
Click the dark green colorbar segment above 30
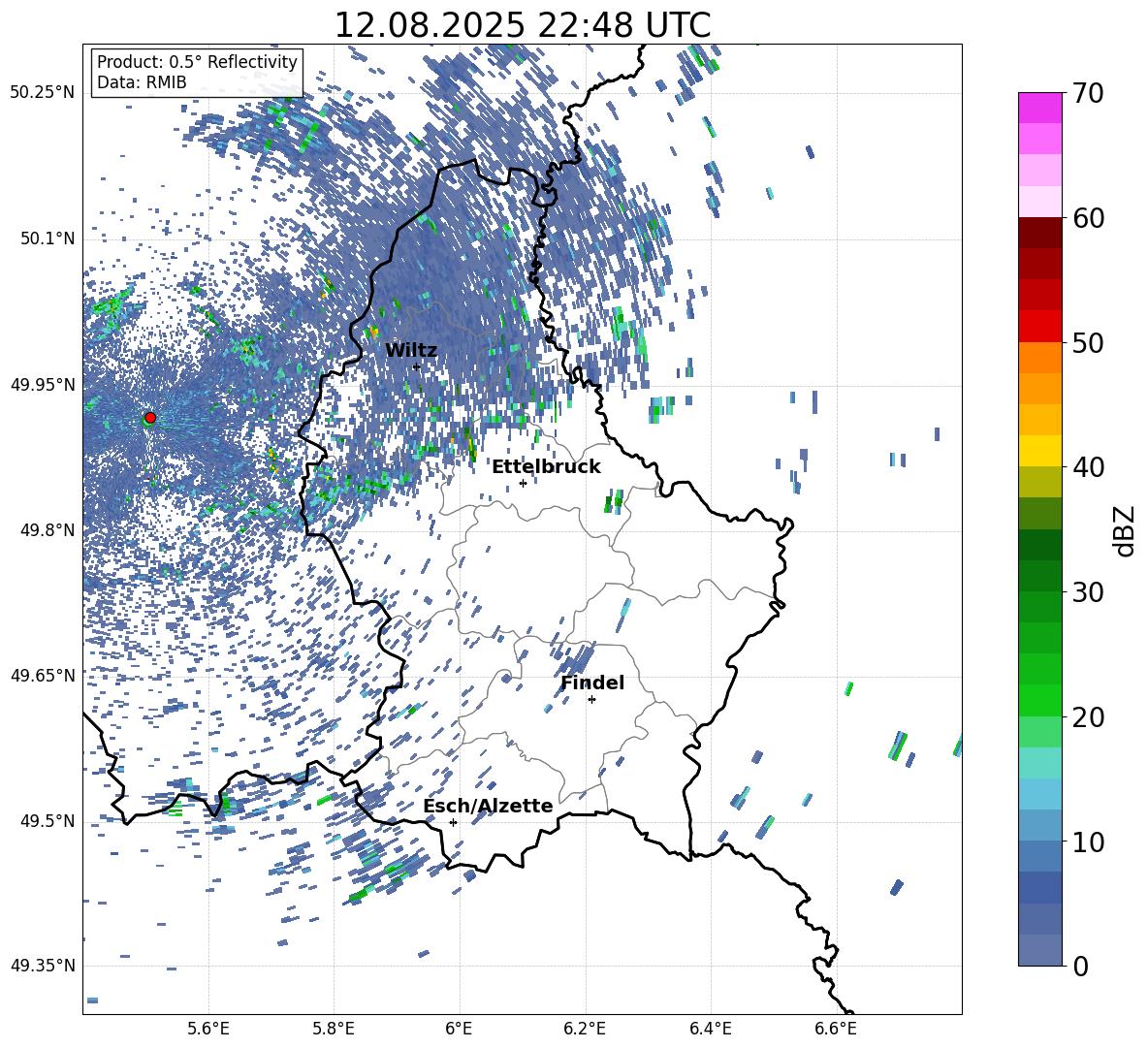click(1040, 576)
